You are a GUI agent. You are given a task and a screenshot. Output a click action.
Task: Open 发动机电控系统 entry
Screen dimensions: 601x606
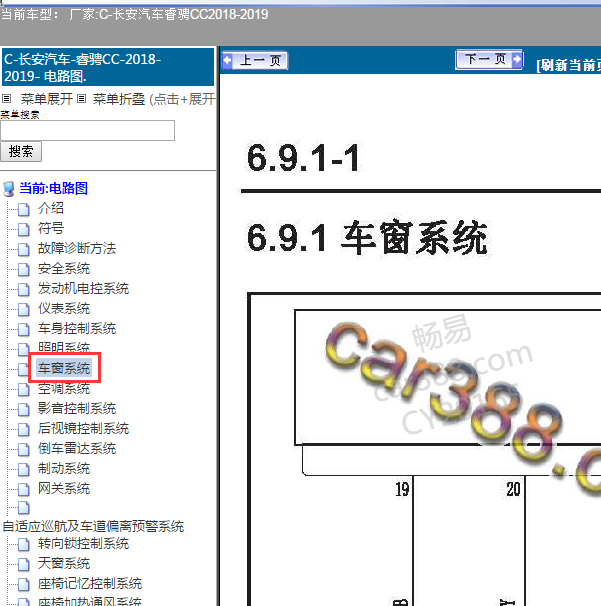pos(83,288)
